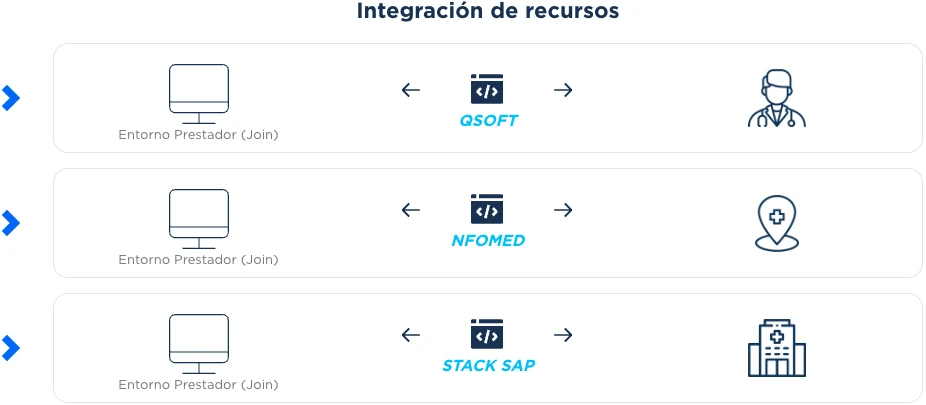This screenshot has height=405, width=926.
Task: Click the left arrow in the NFOMED row
Action: tap(410, 210)
